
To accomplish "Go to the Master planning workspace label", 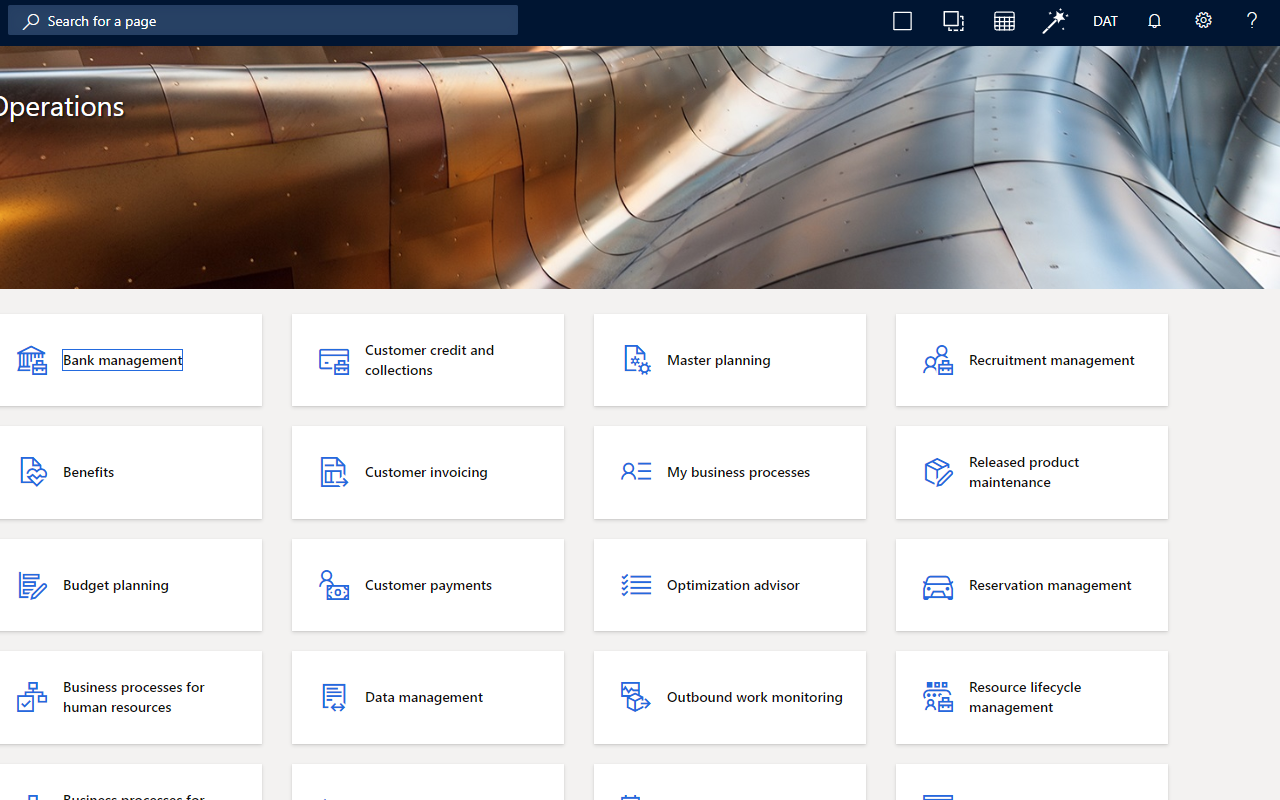I will (719, 360).
